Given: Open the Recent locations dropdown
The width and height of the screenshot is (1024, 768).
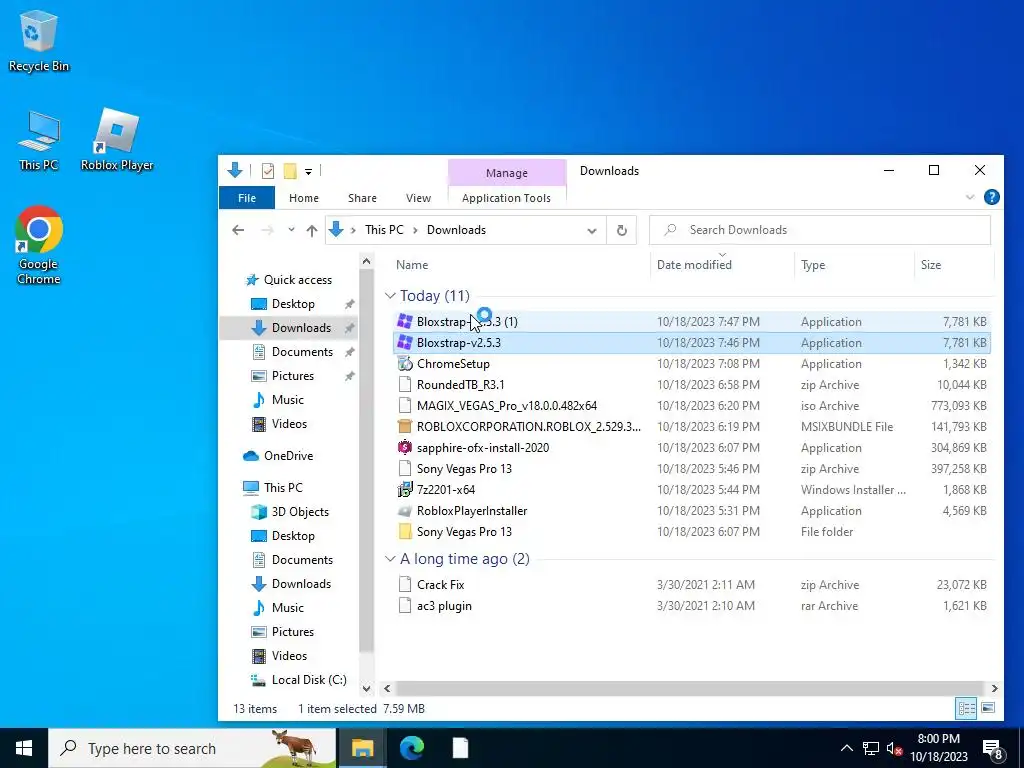Looking at the screenshot, I should click(291, 230).
